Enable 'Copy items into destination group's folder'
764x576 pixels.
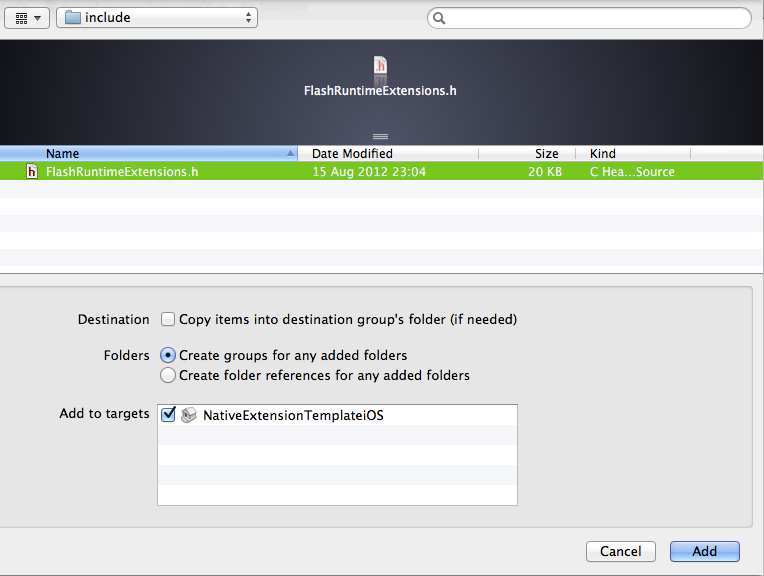click(x=168, y=319)
